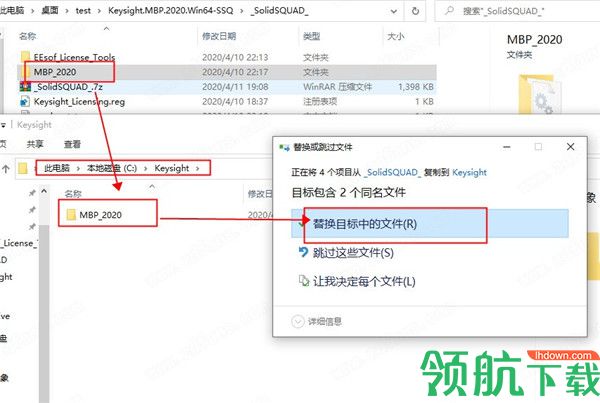600x403 pixels.
Task: Select the MBP_2020 folder in Keysight window
Action: (100, 215)
